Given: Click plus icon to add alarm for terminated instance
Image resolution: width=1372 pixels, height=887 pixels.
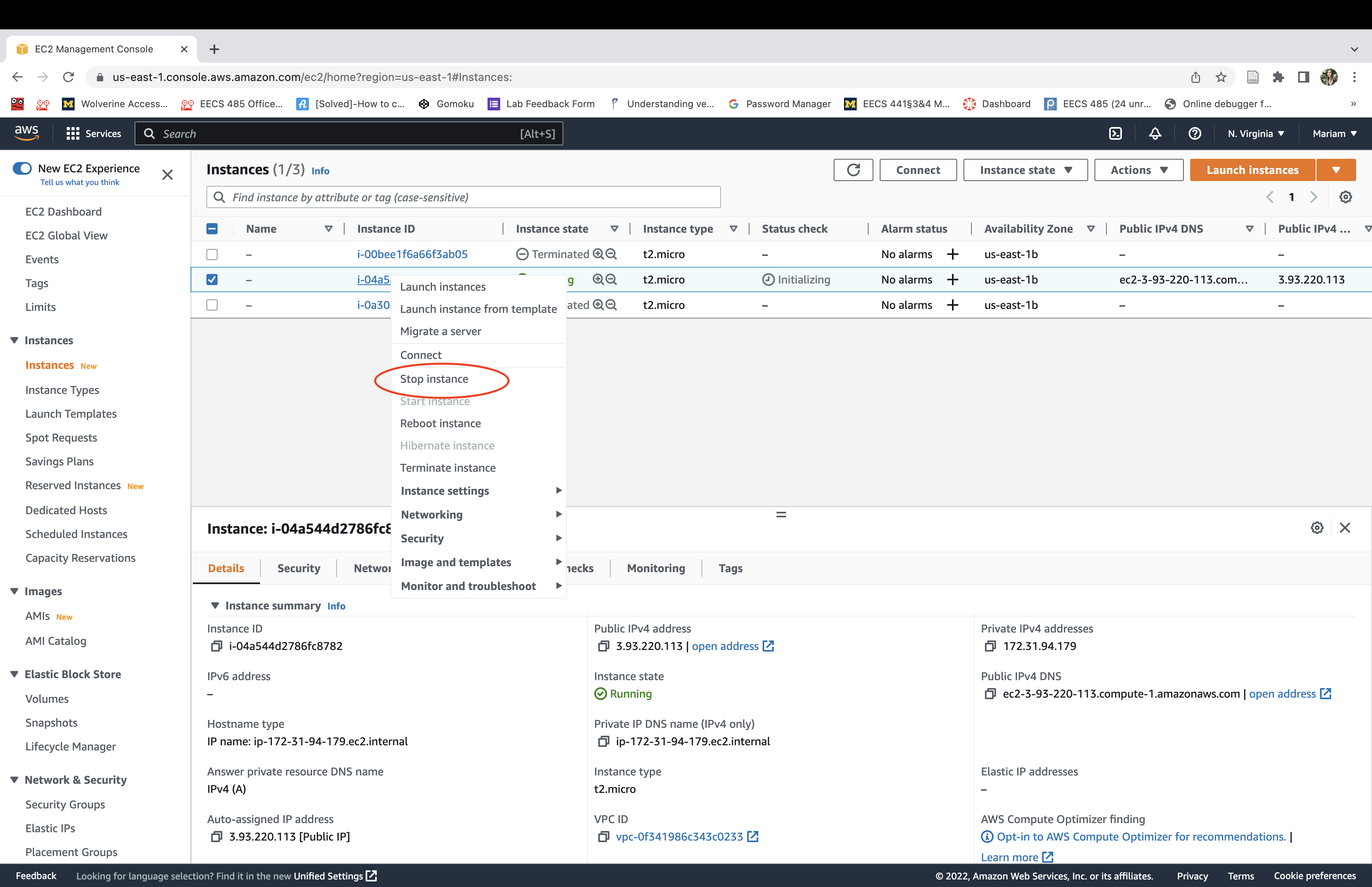Looking at the screenshot, I should (x=953, y=254).
